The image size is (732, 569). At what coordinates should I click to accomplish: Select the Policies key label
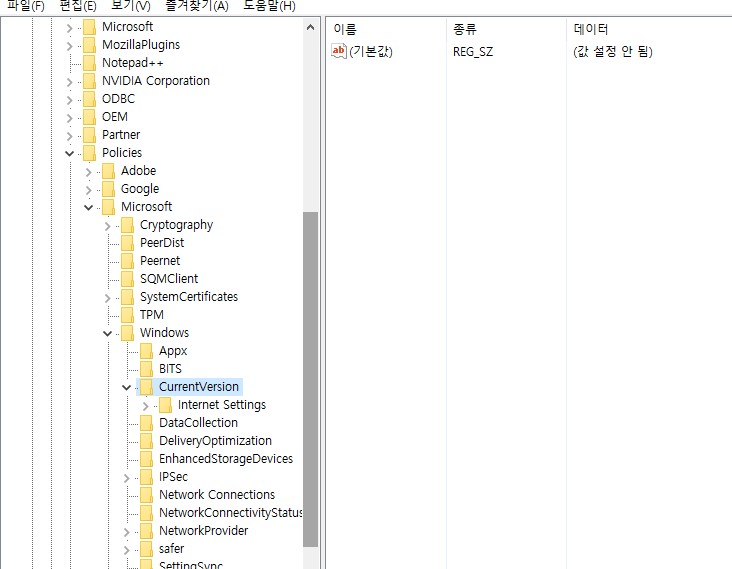click(x=122, y=153)
